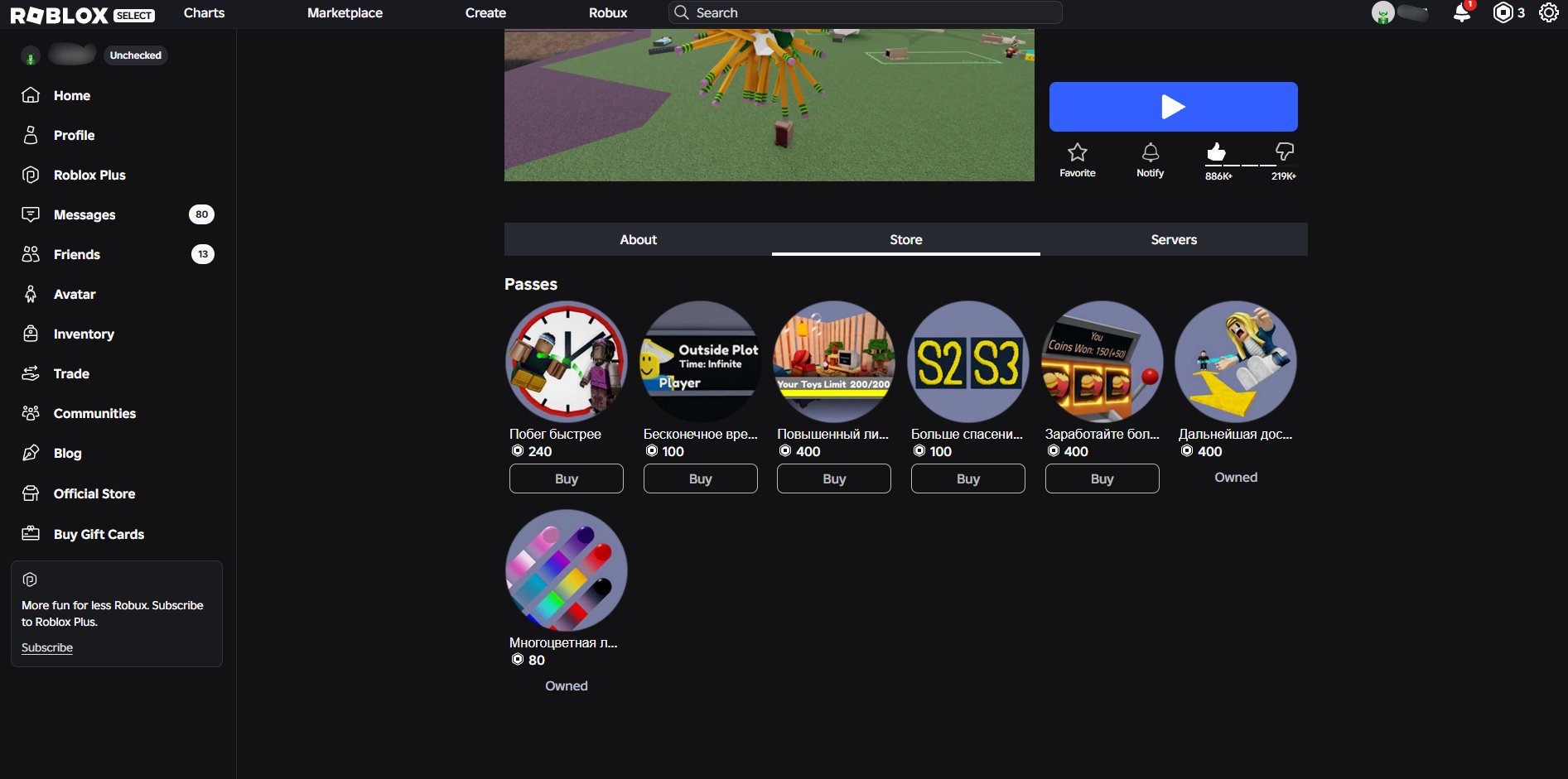Open the Home sidebar icon
1568x779 pixels.
click(x=31, y=95)
